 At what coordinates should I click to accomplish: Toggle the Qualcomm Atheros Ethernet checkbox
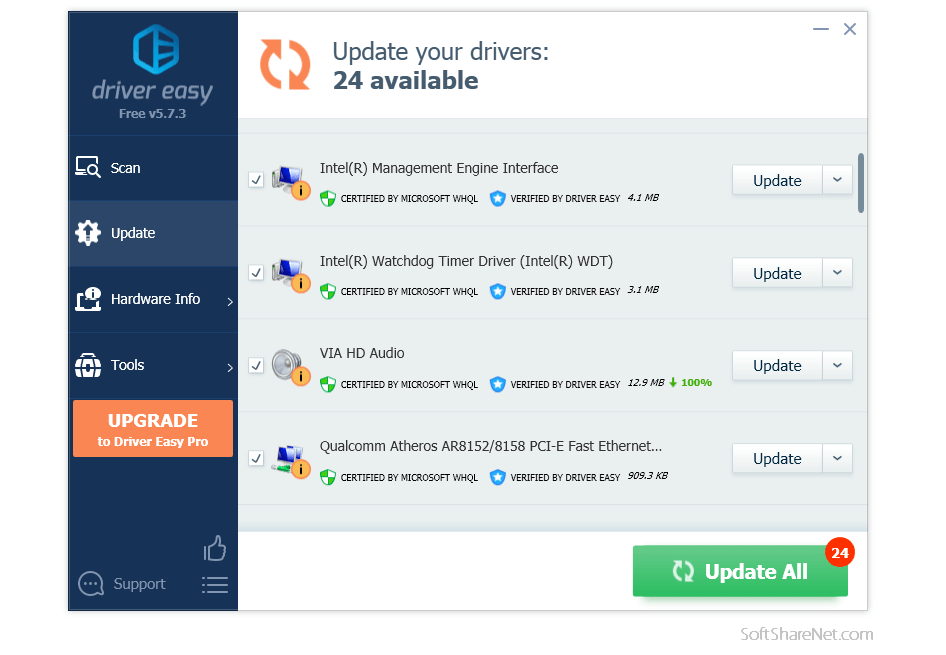click(256, 458)
